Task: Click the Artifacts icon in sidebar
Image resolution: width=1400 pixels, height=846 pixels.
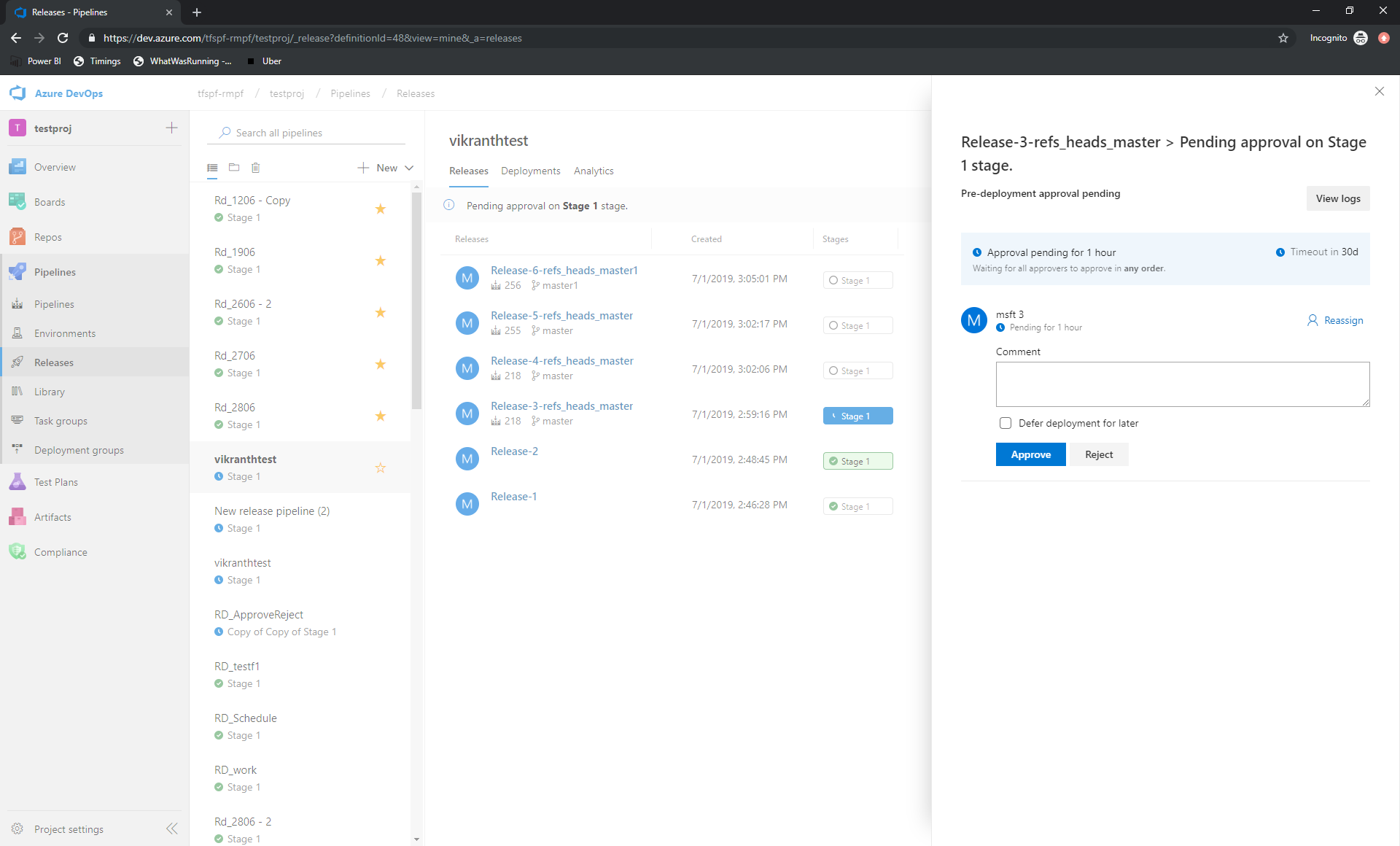Action: 18,517
